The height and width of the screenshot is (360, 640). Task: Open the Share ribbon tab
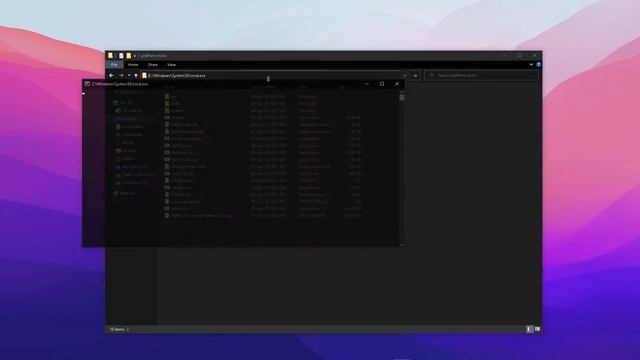pos(153,65)
